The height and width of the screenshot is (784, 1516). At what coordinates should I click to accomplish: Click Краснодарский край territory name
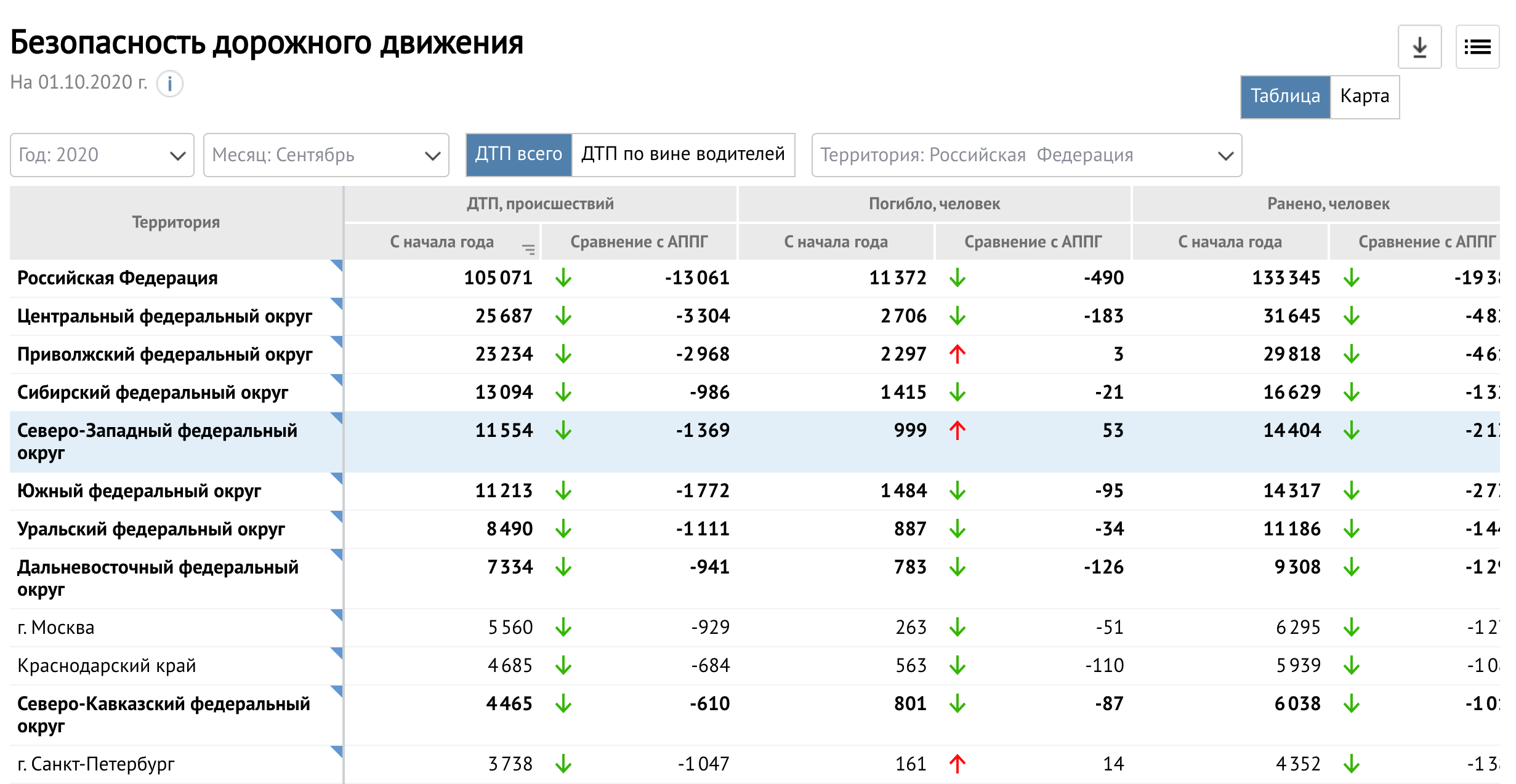tap(107, 665)
